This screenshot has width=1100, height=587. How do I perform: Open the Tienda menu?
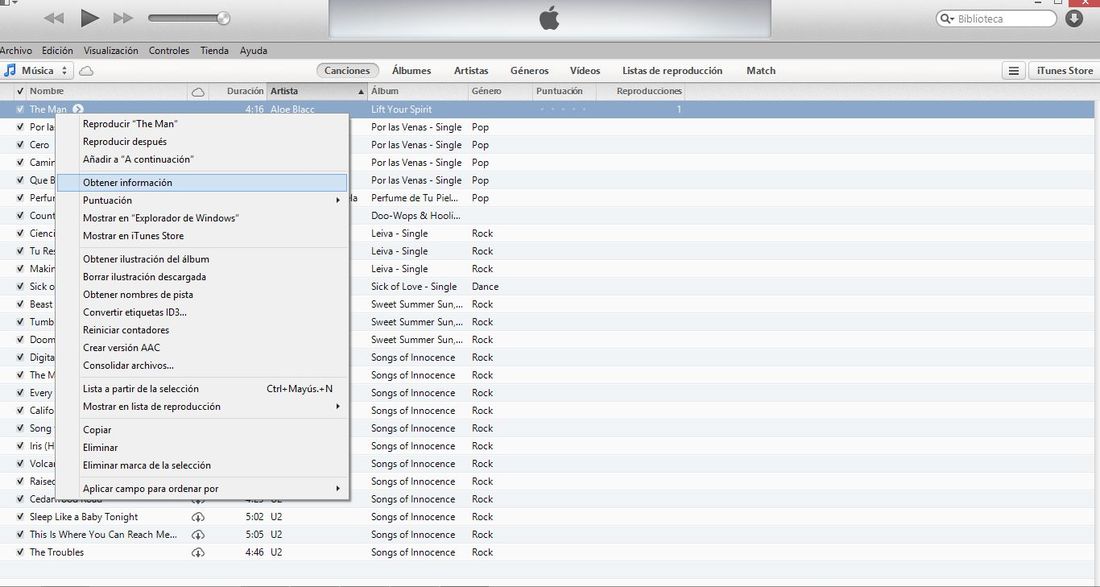(x=215, y=50)
